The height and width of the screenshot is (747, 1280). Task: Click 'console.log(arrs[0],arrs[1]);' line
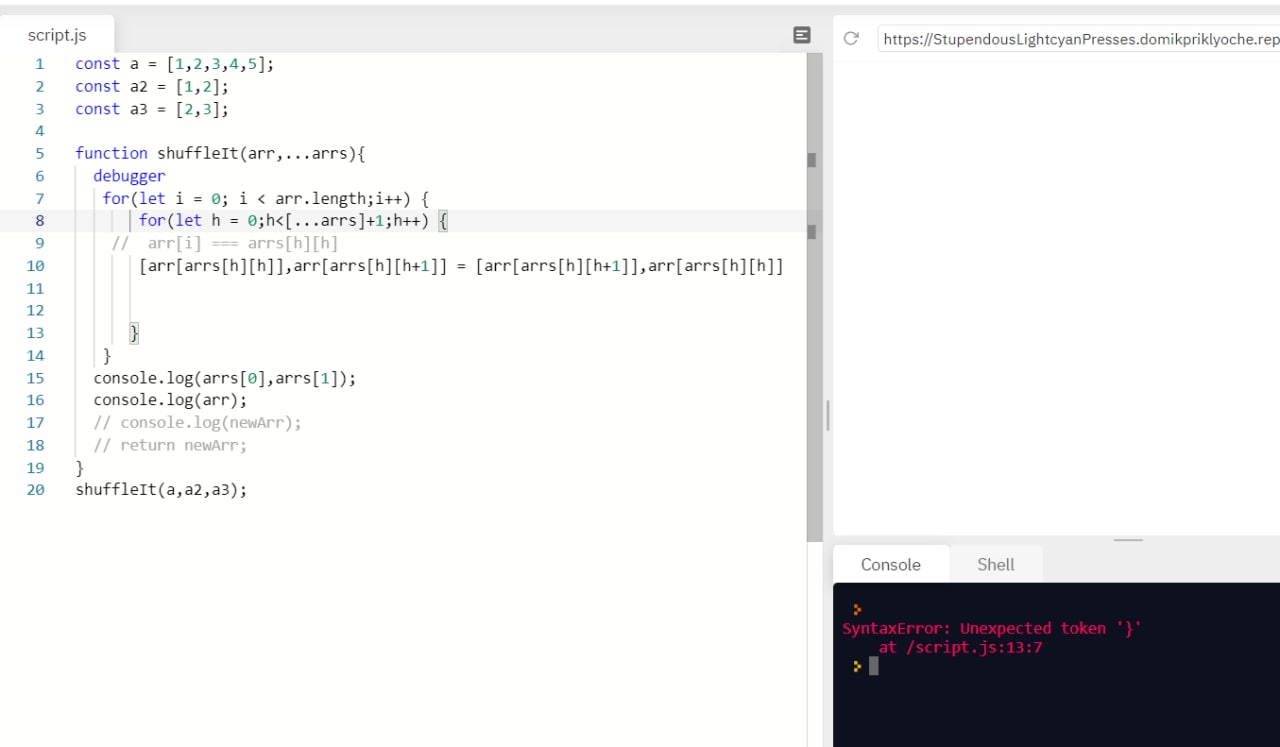tap(224, 378)
